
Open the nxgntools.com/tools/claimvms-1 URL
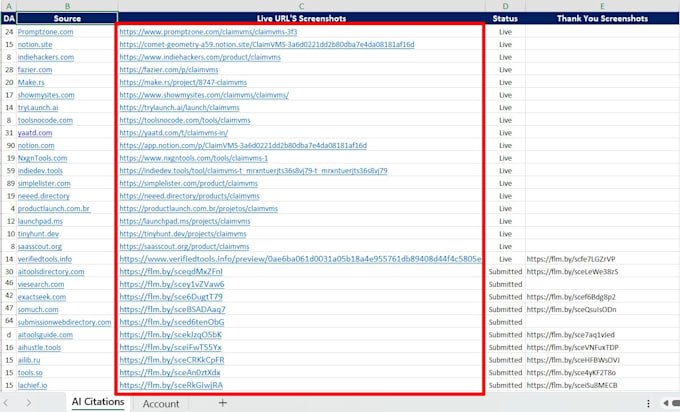click(193, 158)
